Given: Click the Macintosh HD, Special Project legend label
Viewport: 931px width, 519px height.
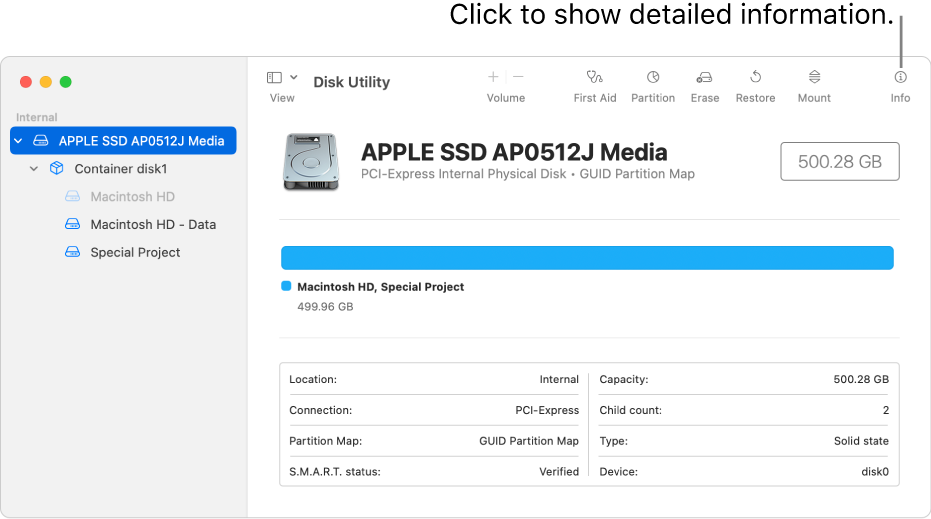Looking at the screenshot, I should coord(381,287).
